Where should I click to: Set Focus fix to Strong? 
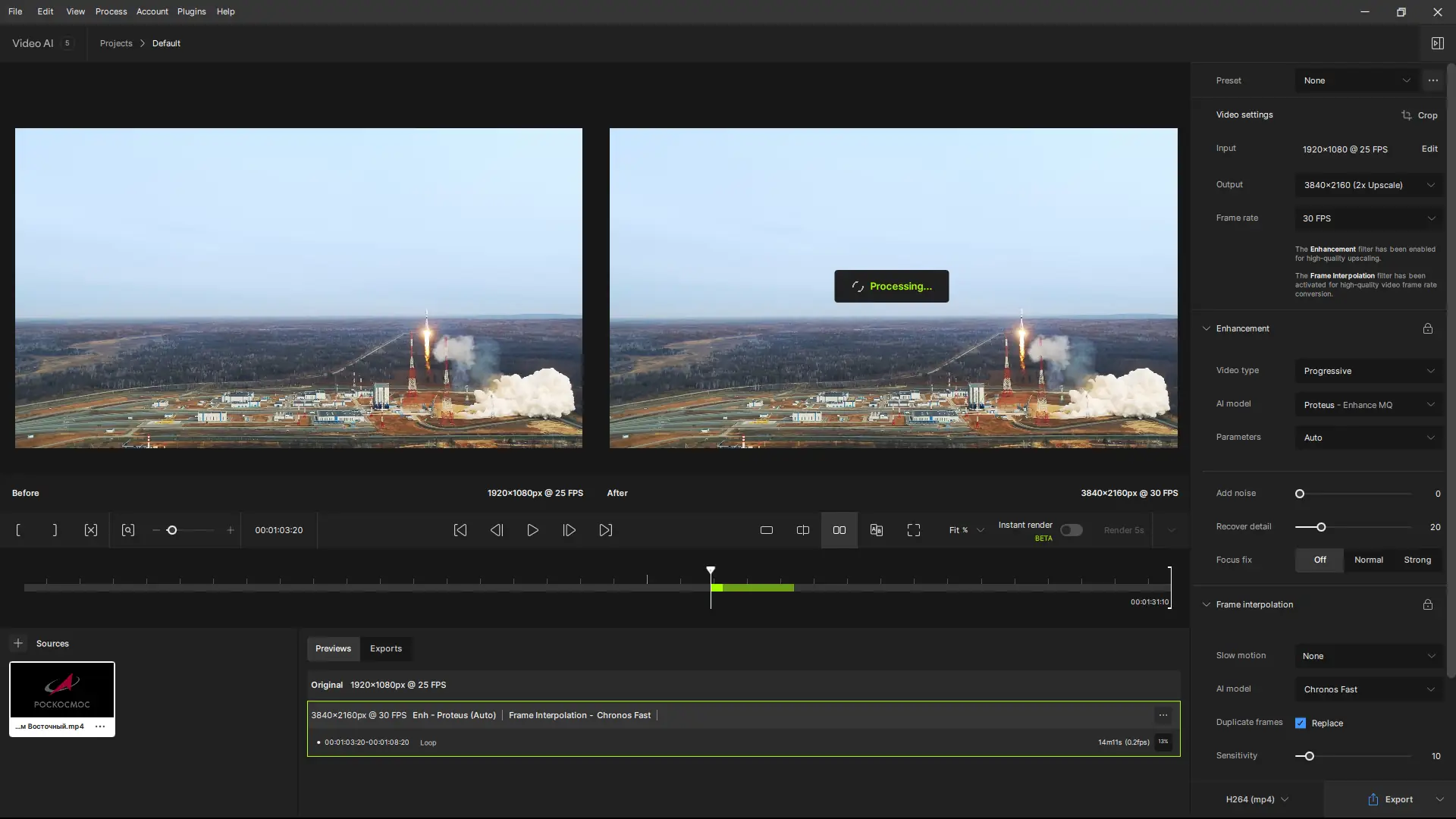coord(1417,560)
